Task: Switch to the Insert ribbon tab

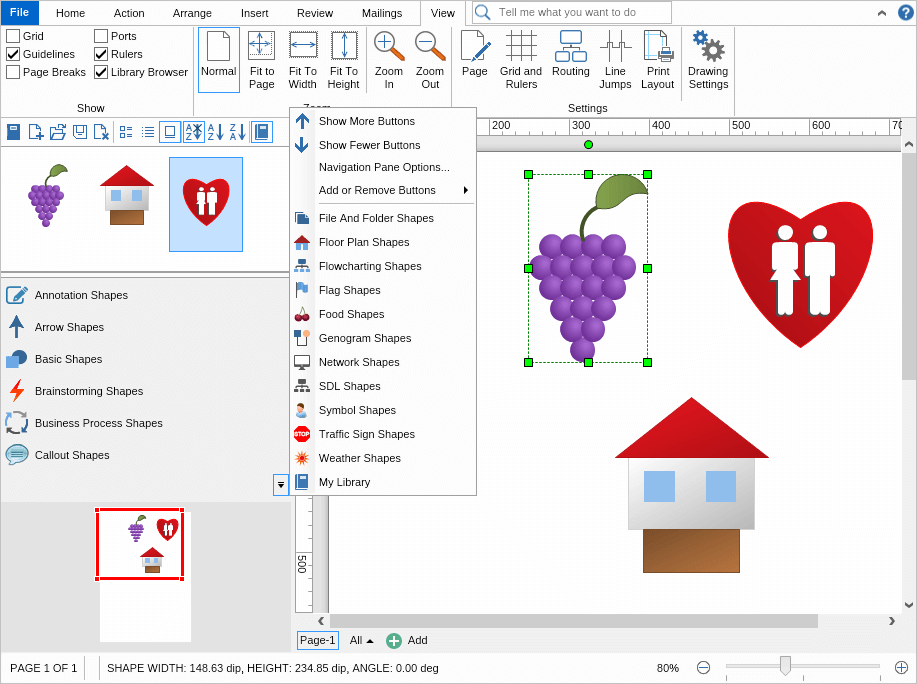Action: (x=254, y=13)
